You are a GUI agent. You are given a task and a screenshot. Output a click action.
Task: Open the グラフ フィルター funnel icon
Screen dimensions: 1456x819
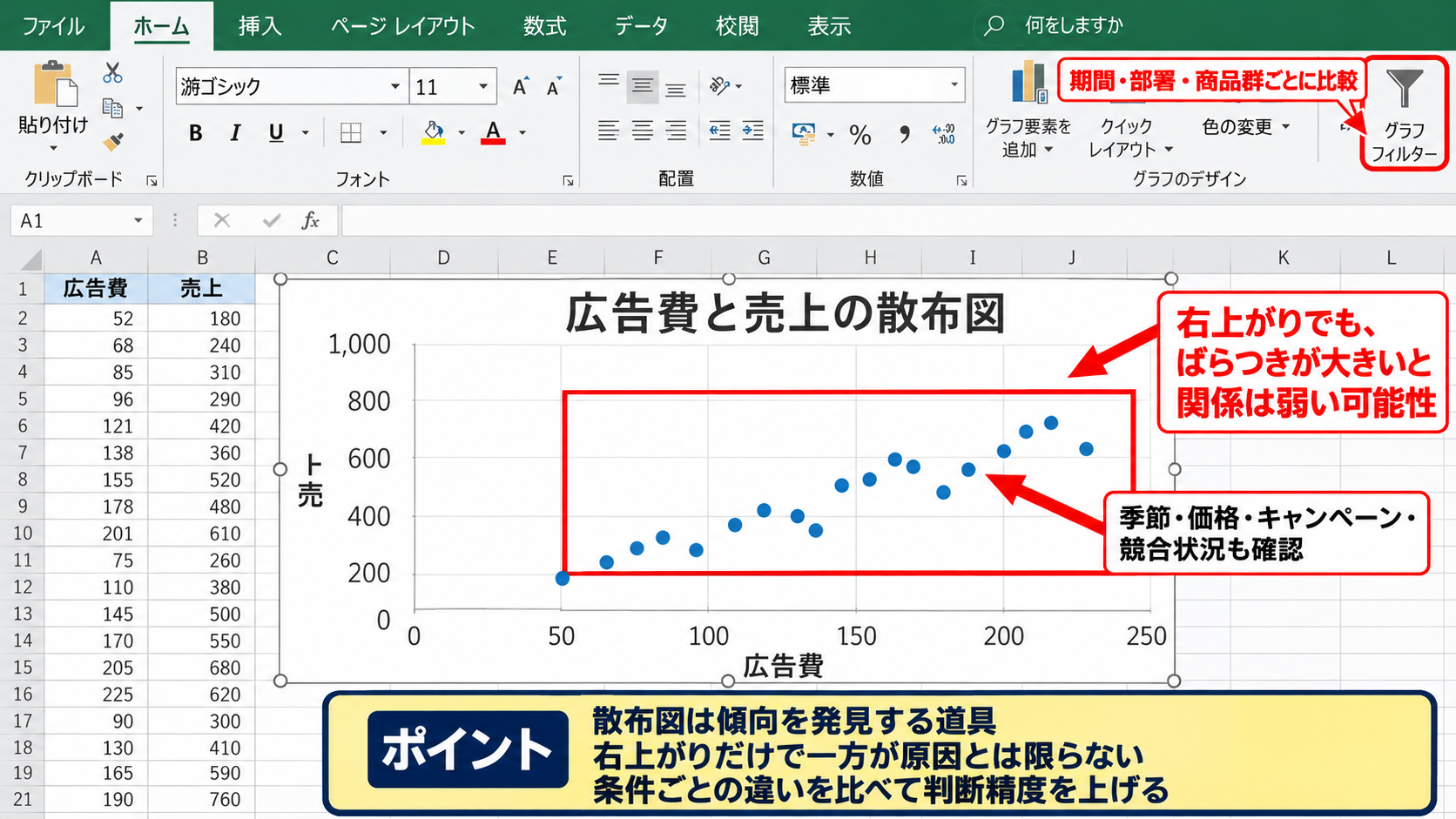point(1404,88)
